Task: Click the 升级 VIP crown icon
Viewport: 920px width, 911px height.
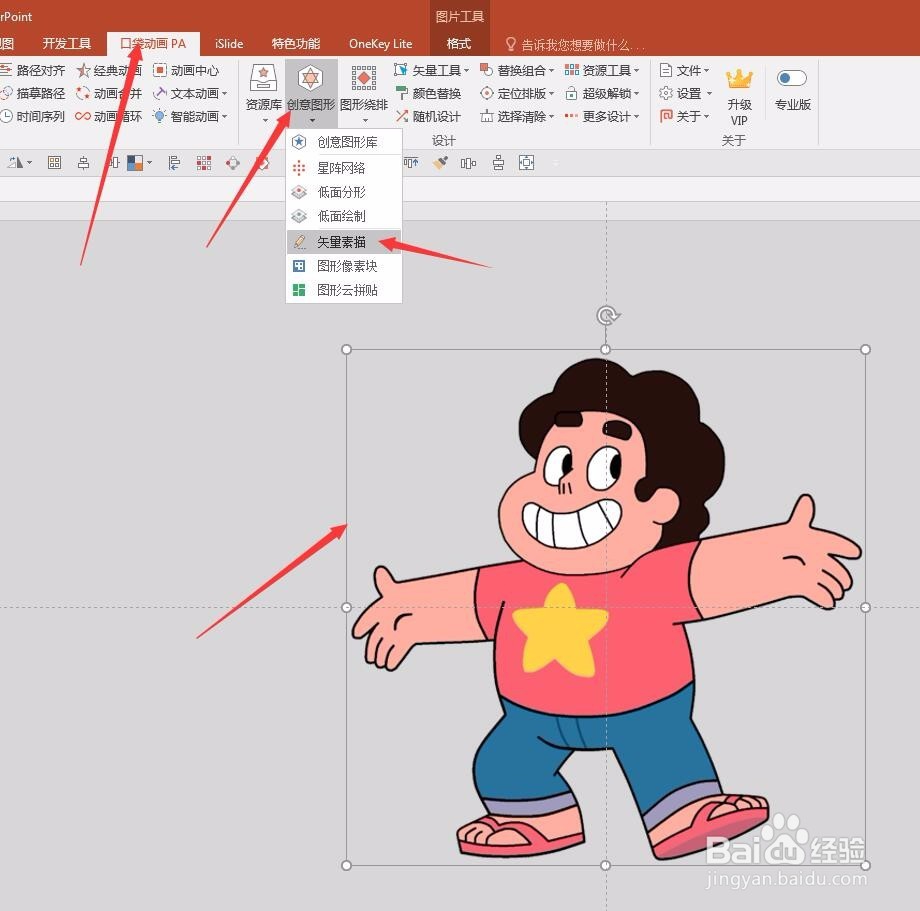Action: click(739, 79)
